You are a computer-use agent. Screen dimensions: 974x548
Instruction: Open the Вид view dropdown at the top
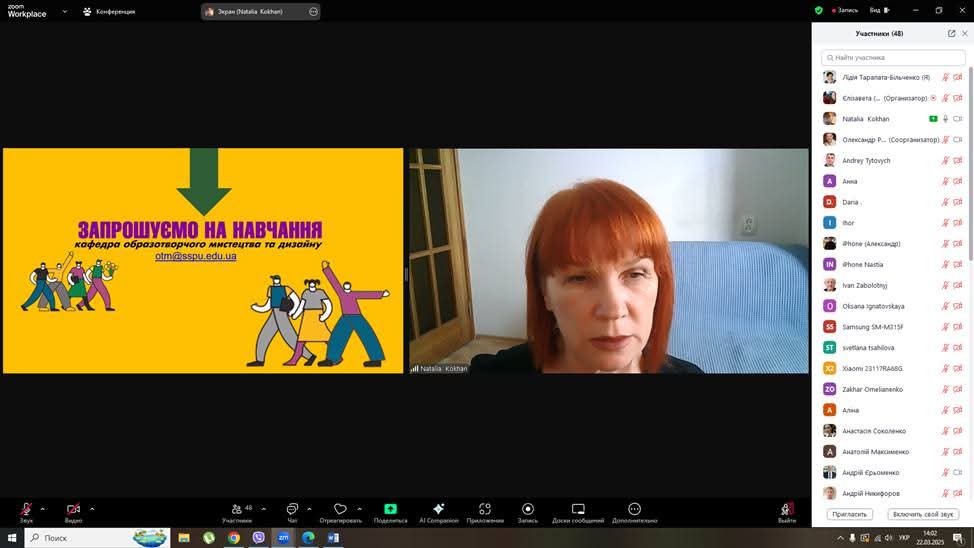pyautogui.click(x=877, y=11)
